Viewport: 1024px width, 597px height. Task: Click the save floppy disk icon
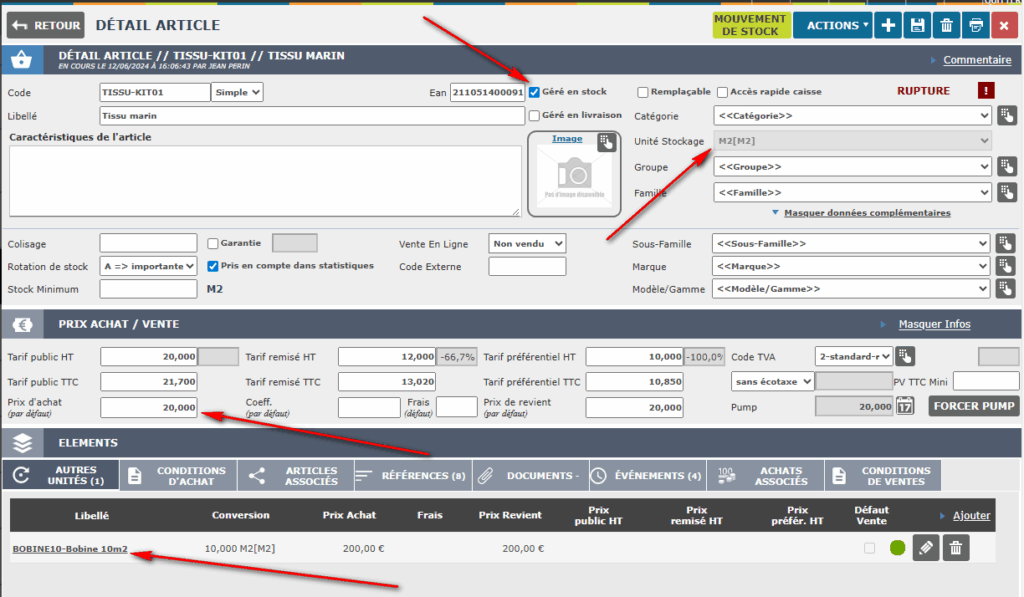pyautogui.click(x=917, y=25)
